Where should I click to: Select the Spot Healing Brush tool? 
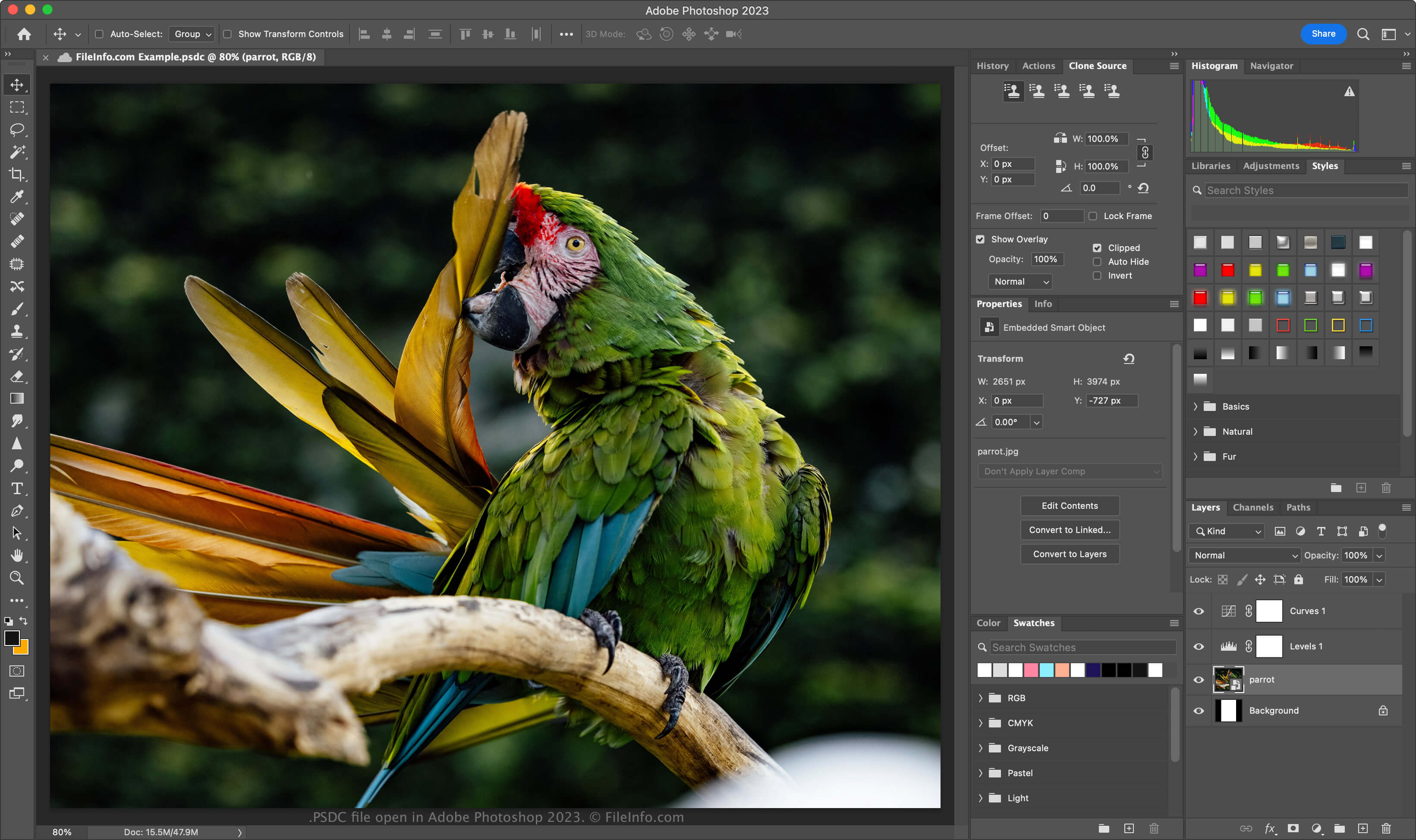[x=17, y=219]
